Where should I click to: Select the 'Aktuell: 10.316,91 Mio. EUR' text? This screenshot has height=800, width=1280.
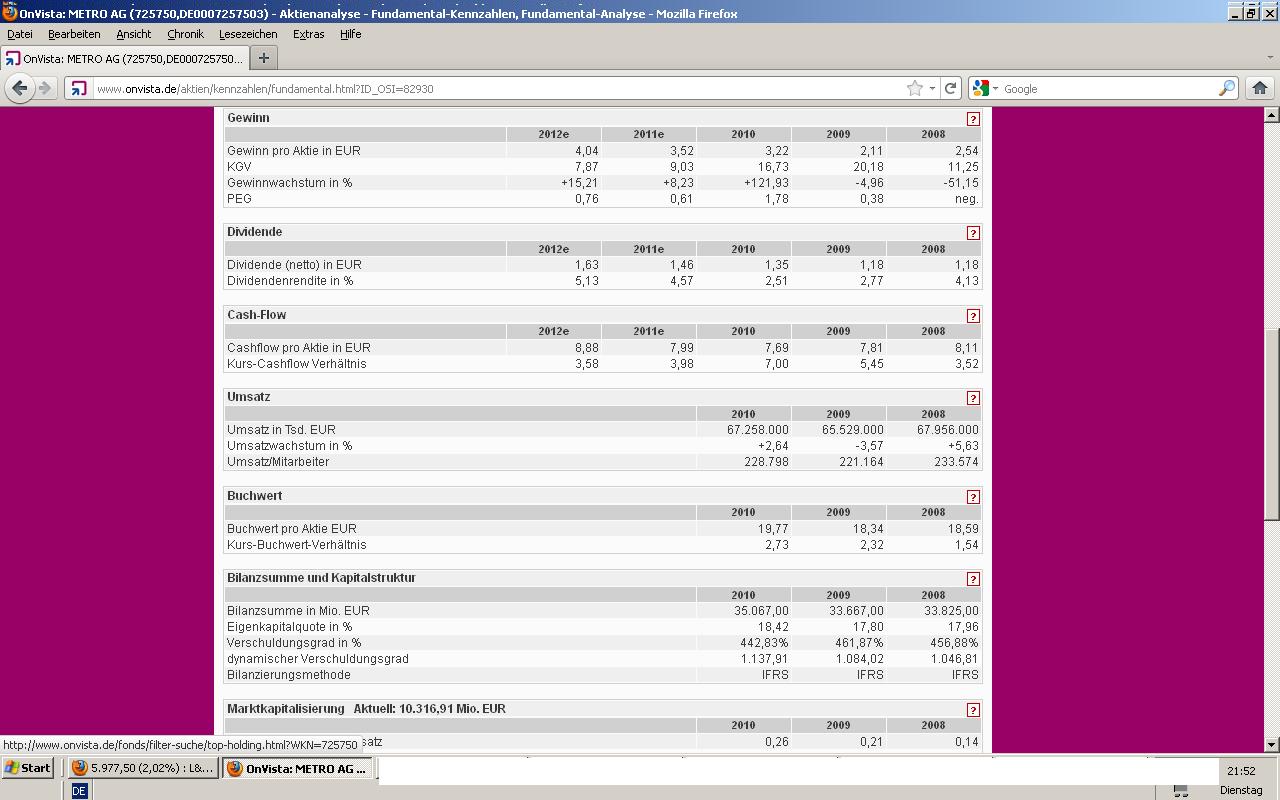point(430,709)
